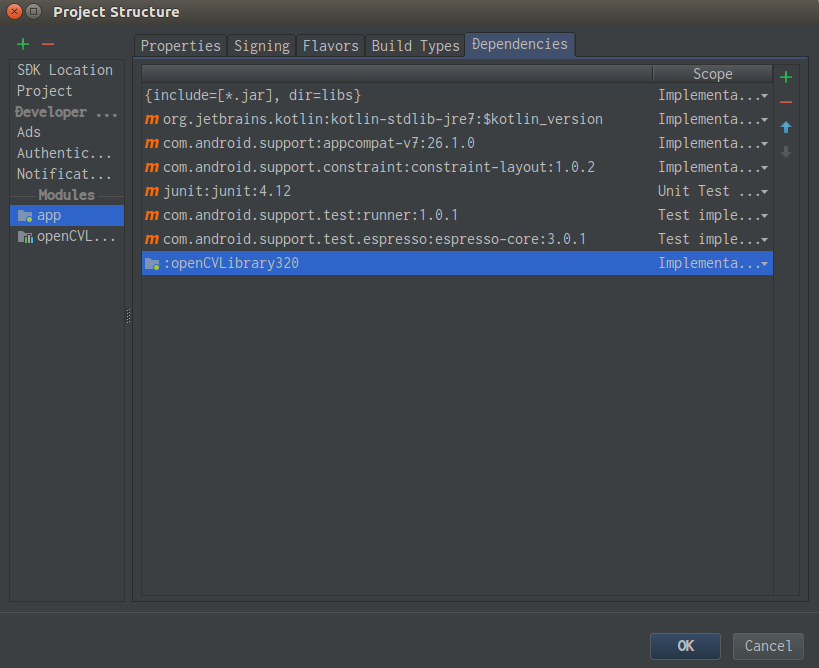The image size is (819, 668).
Task: Select the kotlin-stdlib-jre7 dependency text
Action: 383,120
